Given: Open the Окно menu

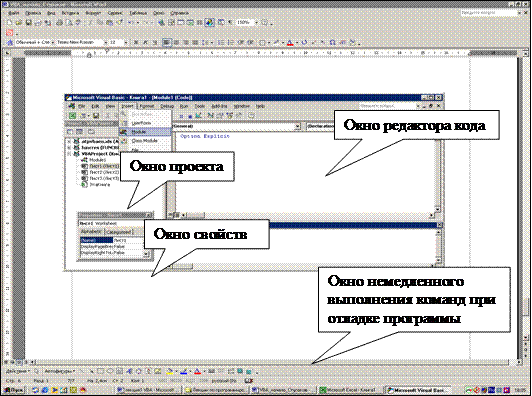Looking at the screenshot, I should (158, 13).
